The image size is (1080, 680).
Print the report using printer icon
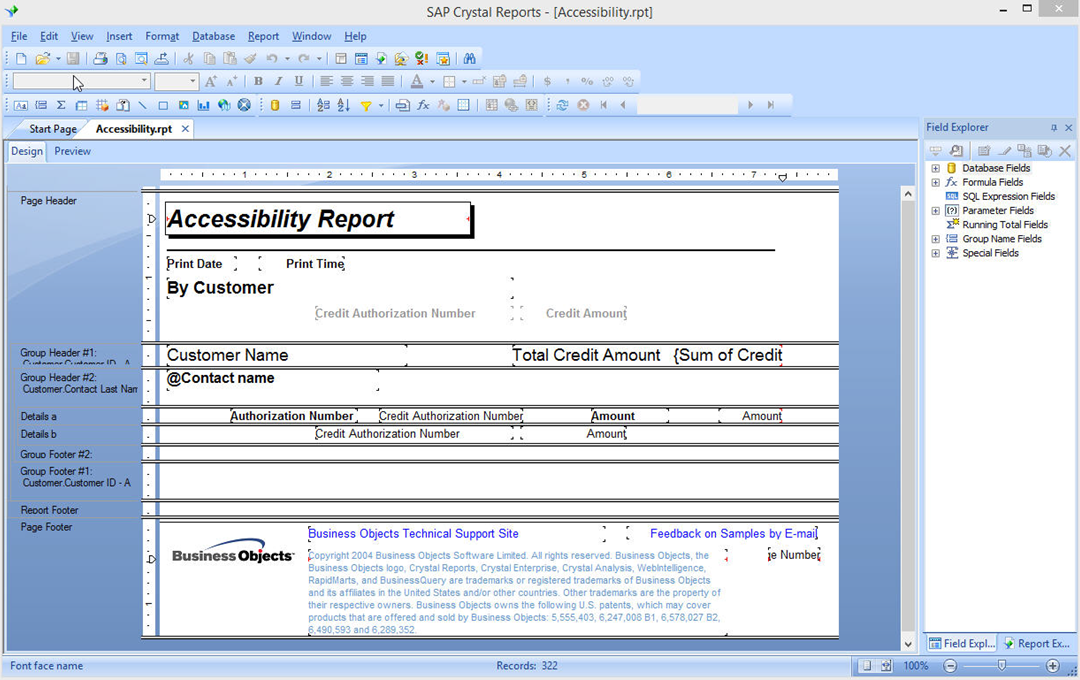(101, 59)
